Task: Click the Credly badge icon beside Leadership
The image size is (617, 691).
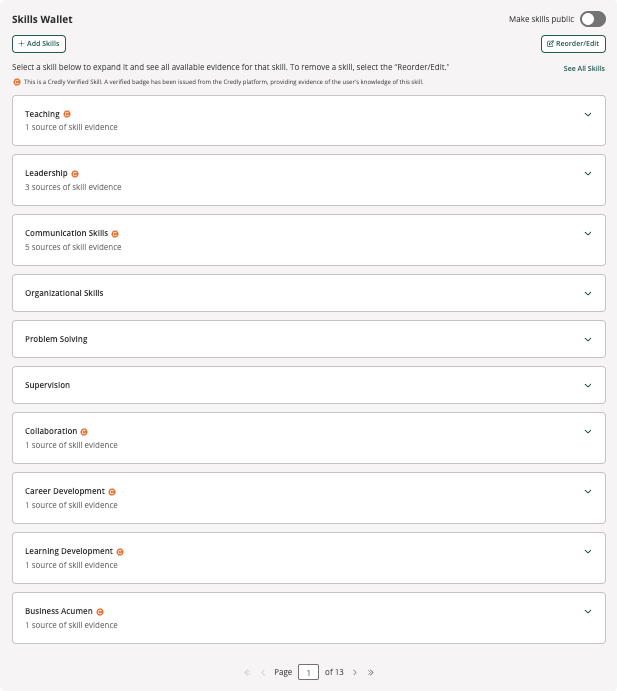Action: coord(75,174)
